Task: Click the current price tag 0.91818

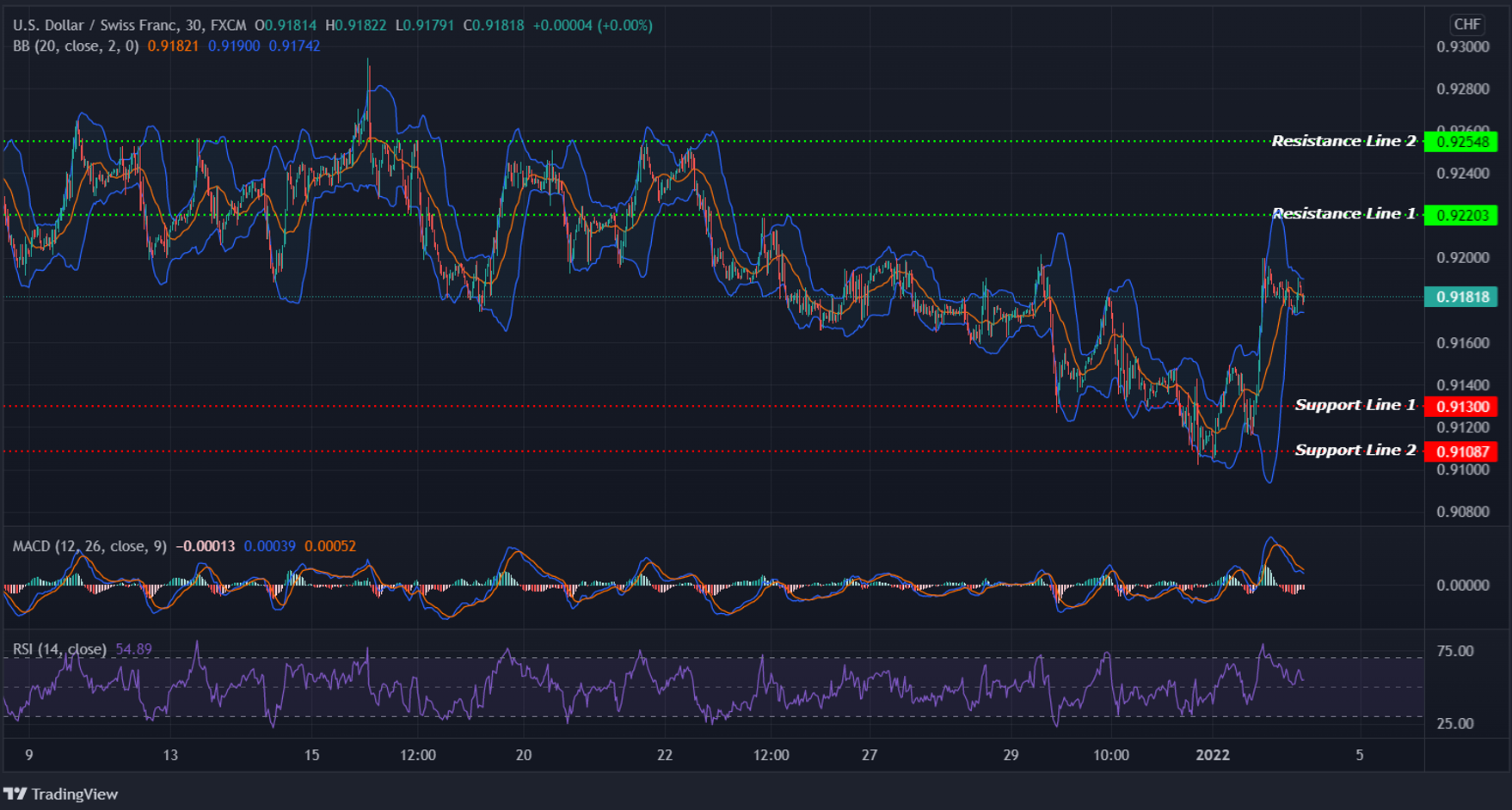Action: coord(1462,296)
